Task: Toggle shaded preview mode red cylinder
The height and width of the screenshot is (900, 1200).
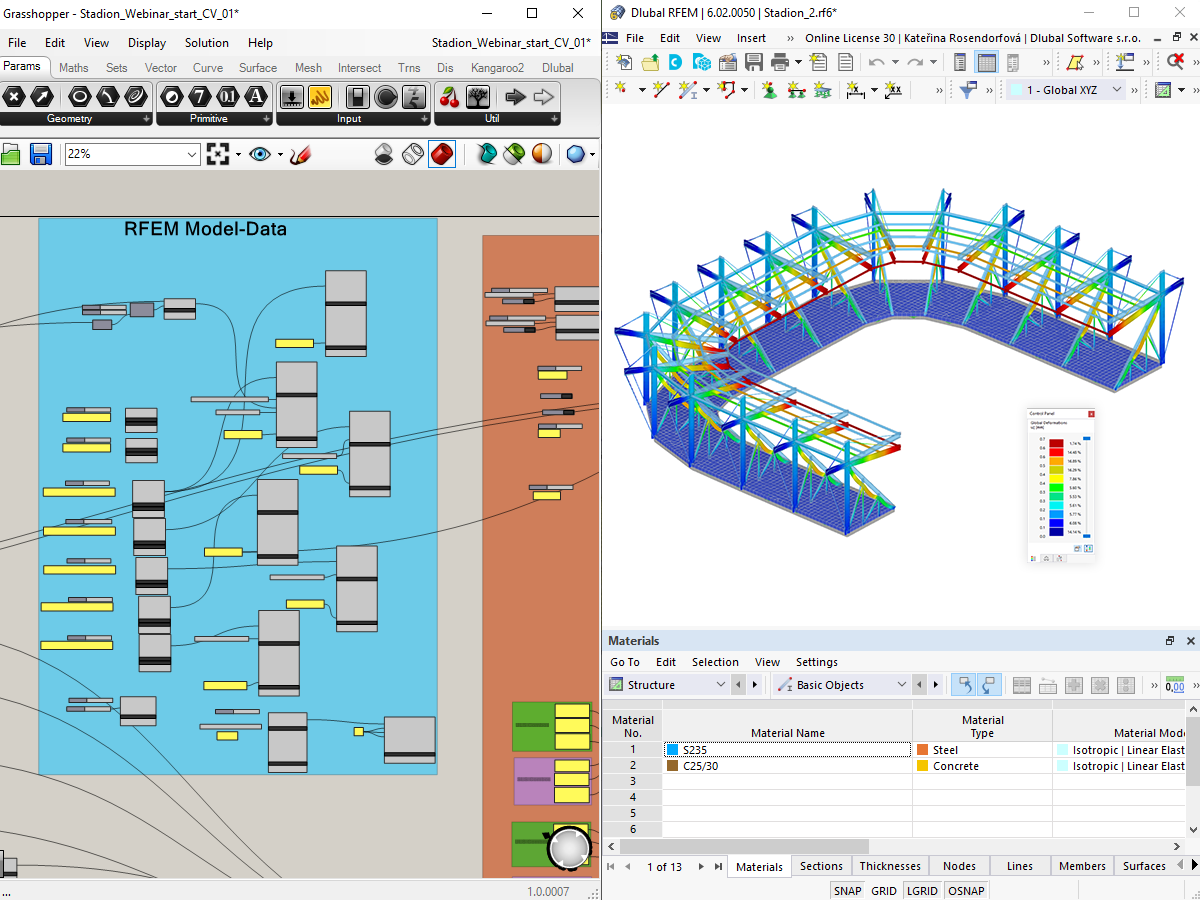Action: 442,154
